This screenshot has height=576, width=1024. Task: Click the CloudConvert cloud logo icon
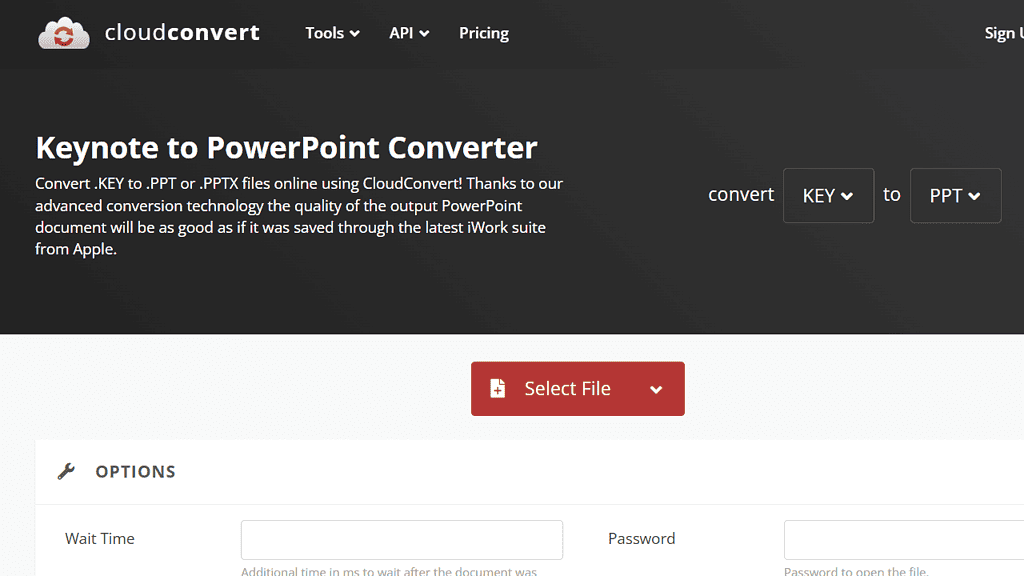[63, 33]
